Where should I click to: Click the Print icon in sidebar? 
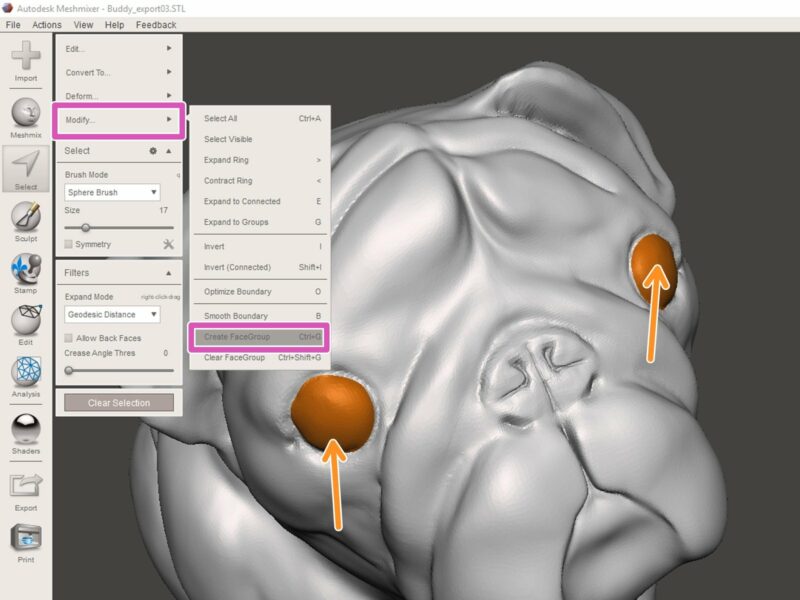[x=26, y=538]
